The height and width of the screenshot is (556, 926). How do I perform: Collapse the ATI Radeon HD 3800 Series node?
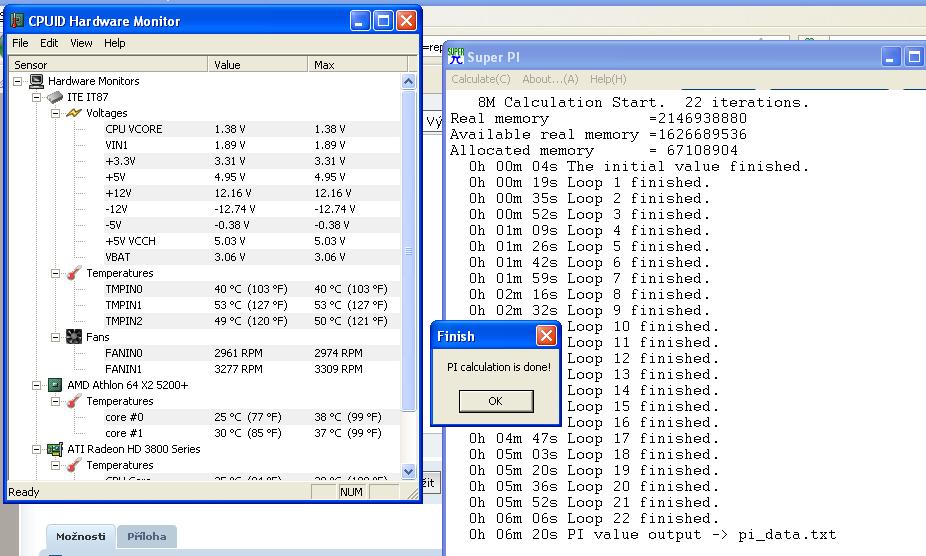point(37,449)
